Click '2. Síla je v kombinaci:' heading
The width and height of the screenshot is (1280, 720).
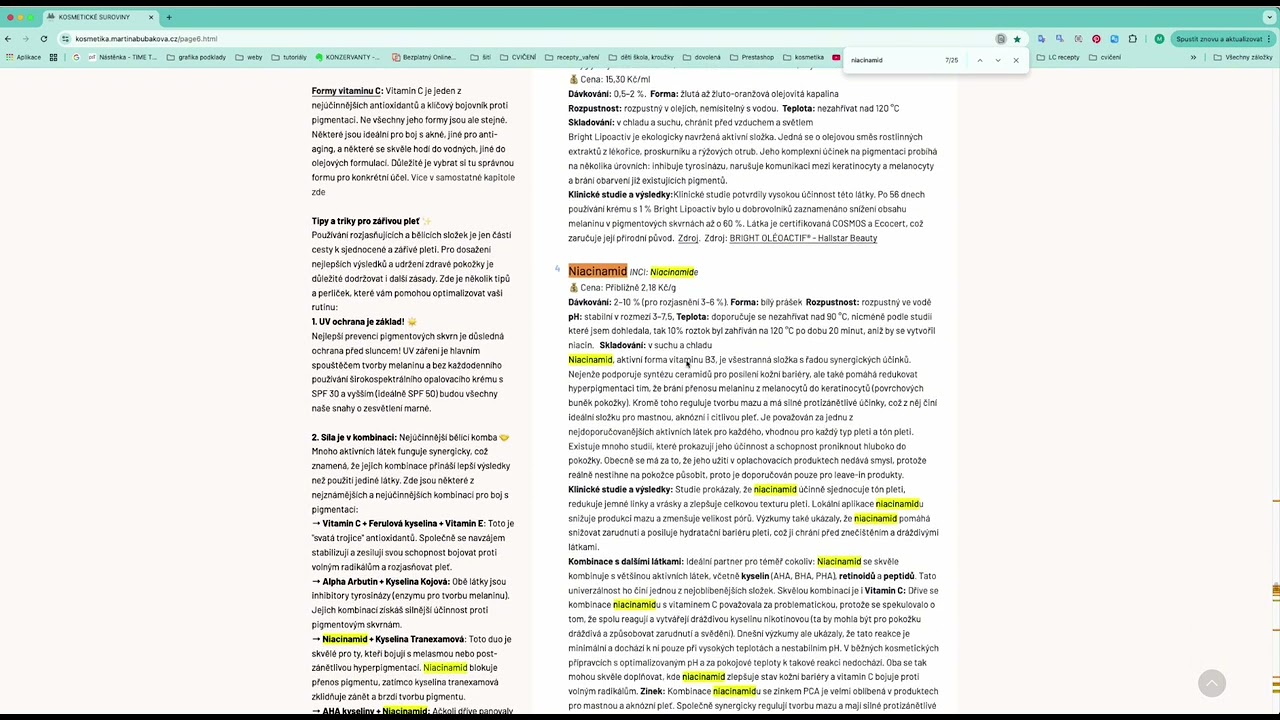[353, 437]
